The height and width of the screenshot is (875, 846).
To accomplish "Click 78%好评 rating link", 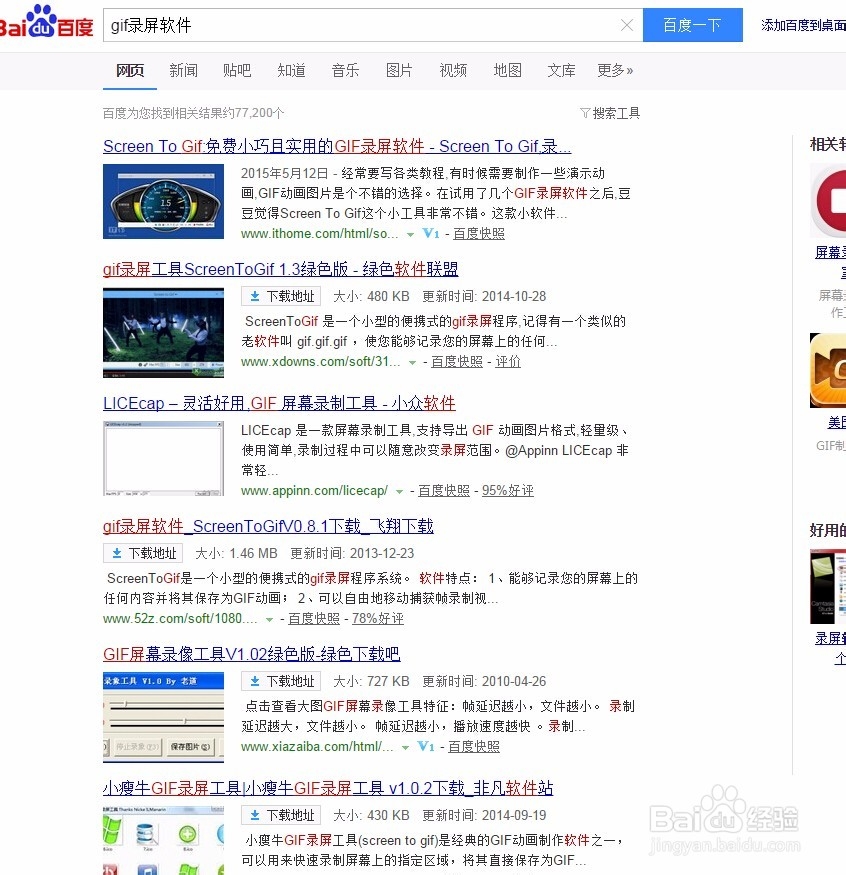I will [378, 618].
